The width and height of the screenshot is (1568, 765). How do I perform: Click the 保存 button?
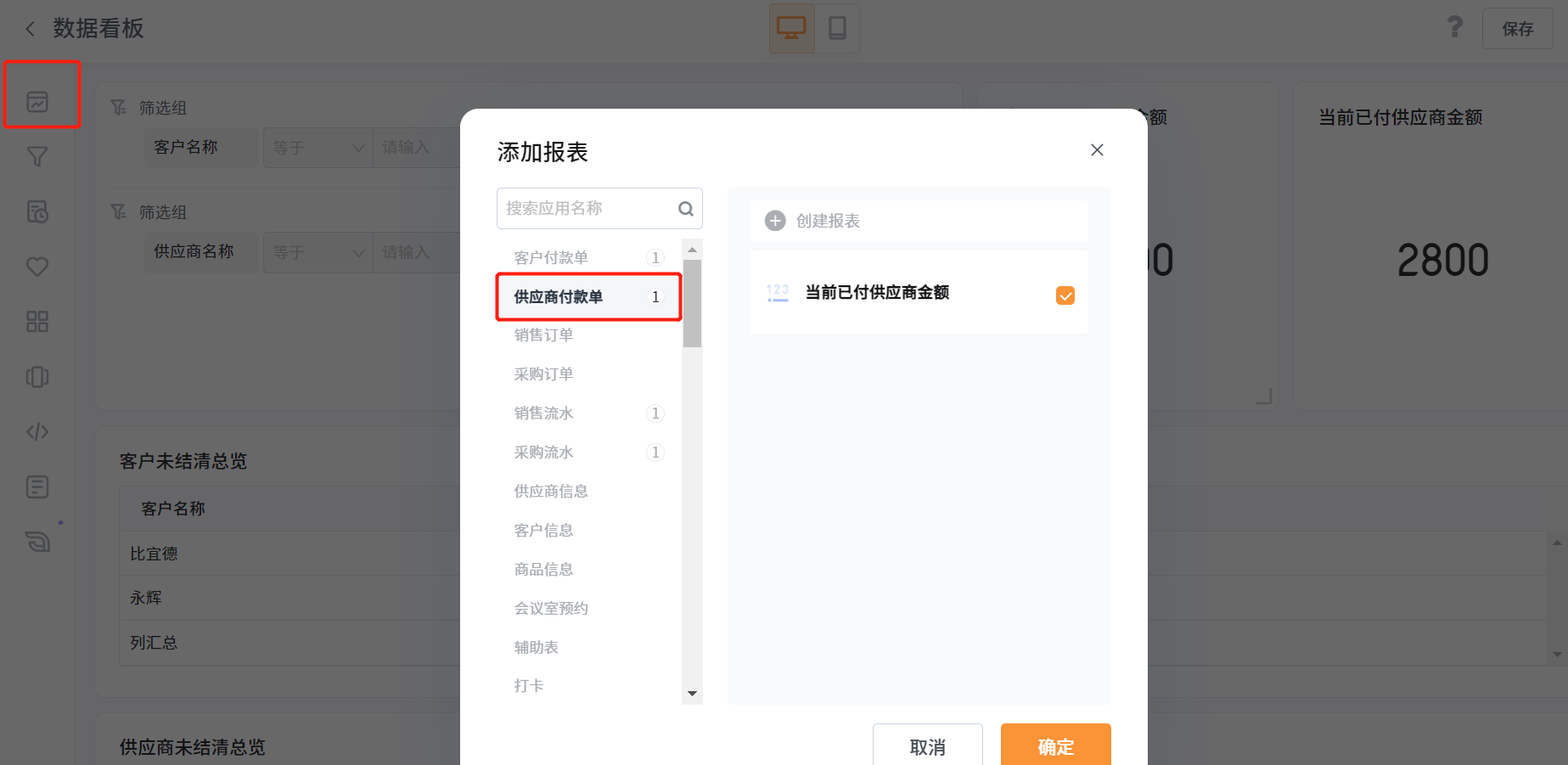pos(1518,29)
